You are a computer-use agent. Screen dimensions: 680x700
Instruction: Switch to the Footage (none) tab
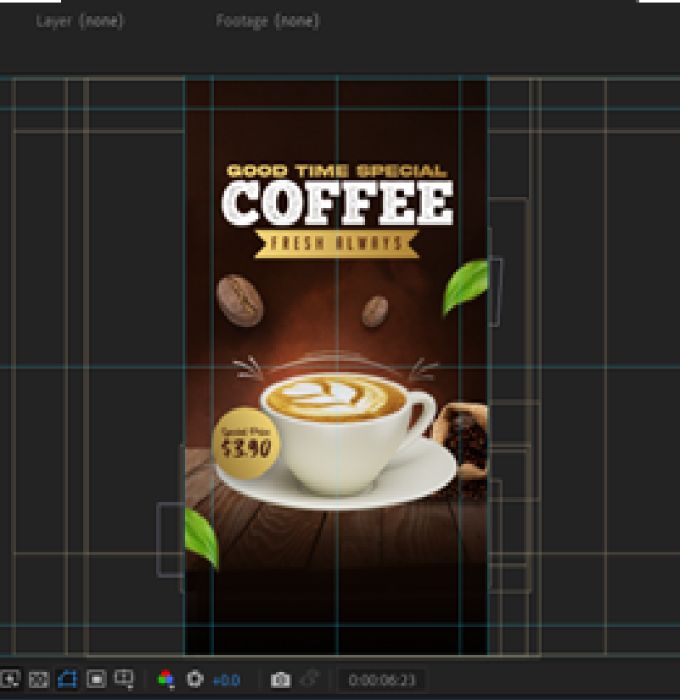(x=267, y=21)
